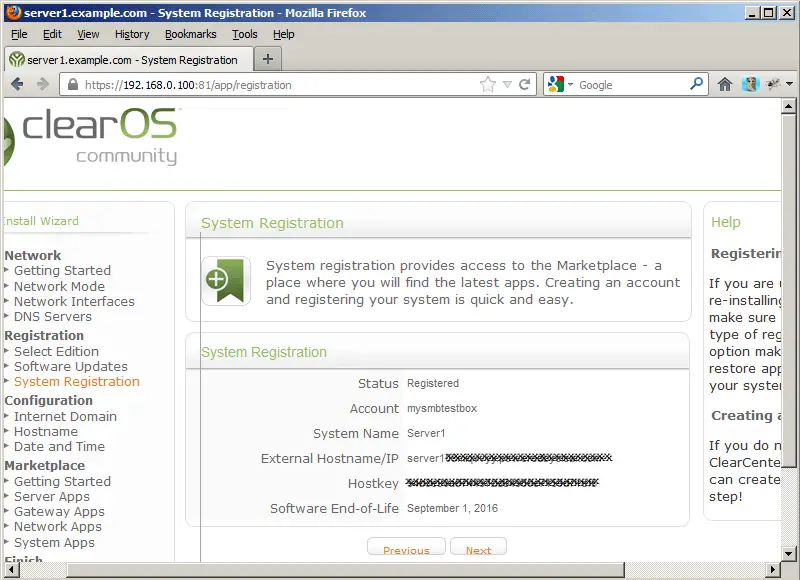The width and height of the screenshot is (800, 580).
Task: Click the add-on icon left of the toolbar dropdown arrow
Action: (773, 84)
